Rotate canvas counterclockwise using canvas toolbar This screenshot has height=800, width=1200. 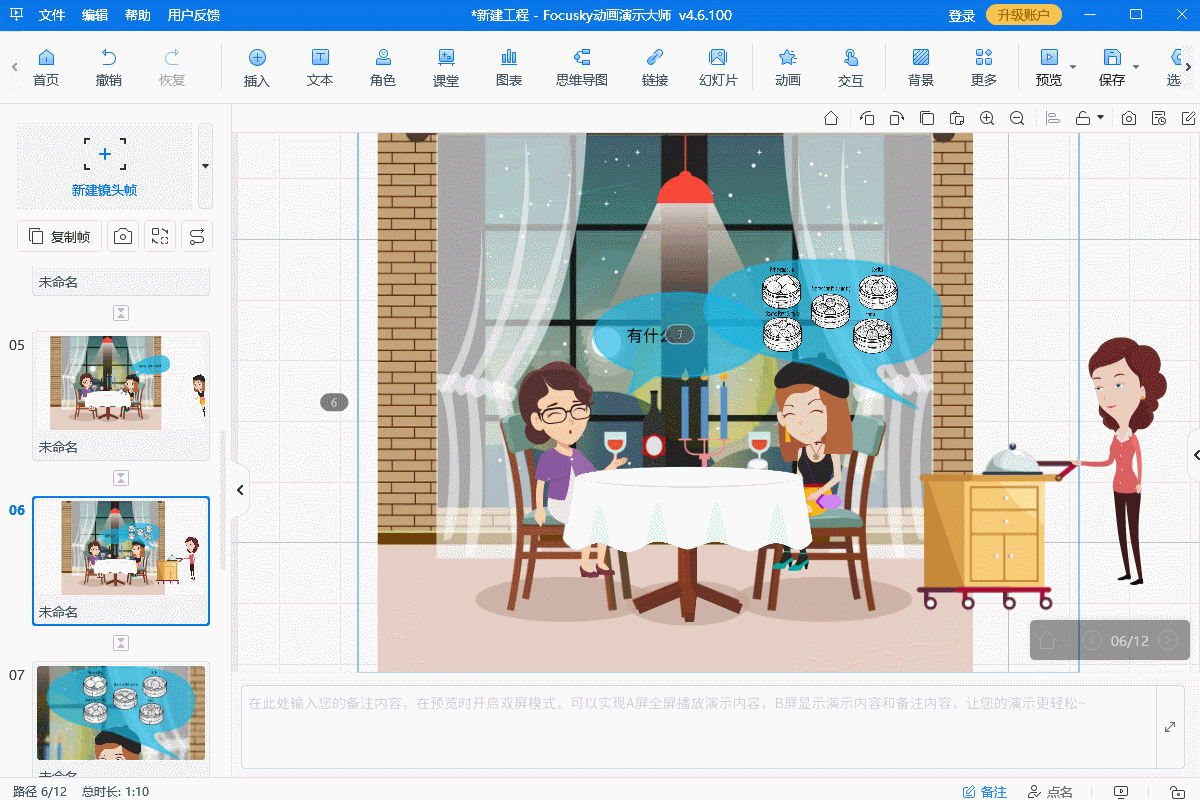pos(867,118)
